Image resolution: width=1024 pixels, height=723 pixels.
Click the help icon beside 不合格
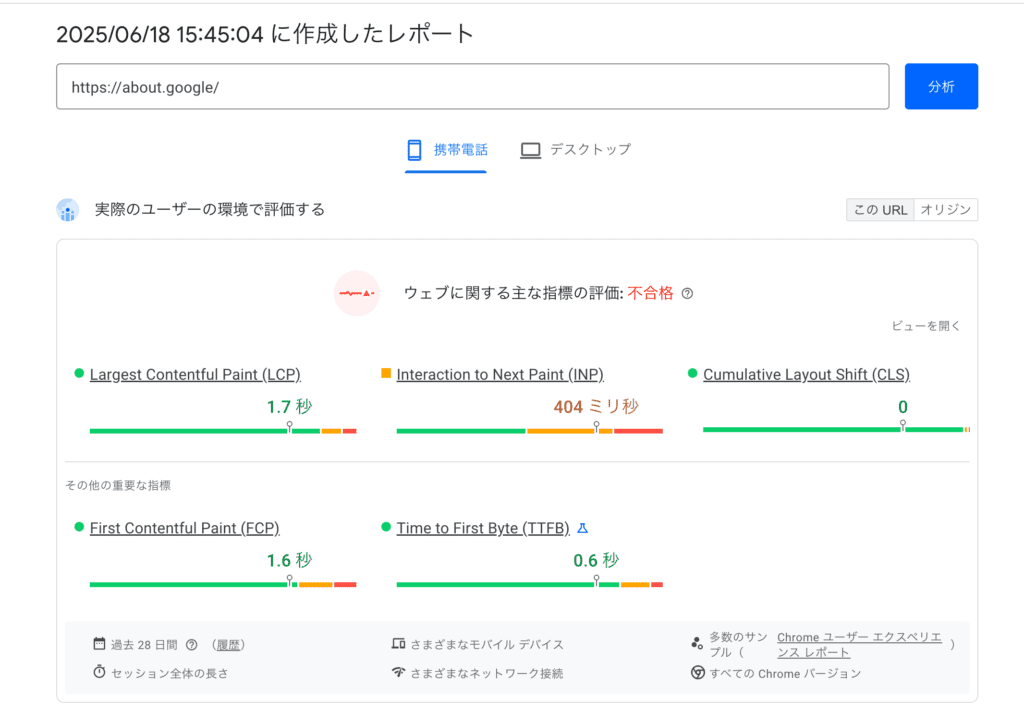(687, 294)
